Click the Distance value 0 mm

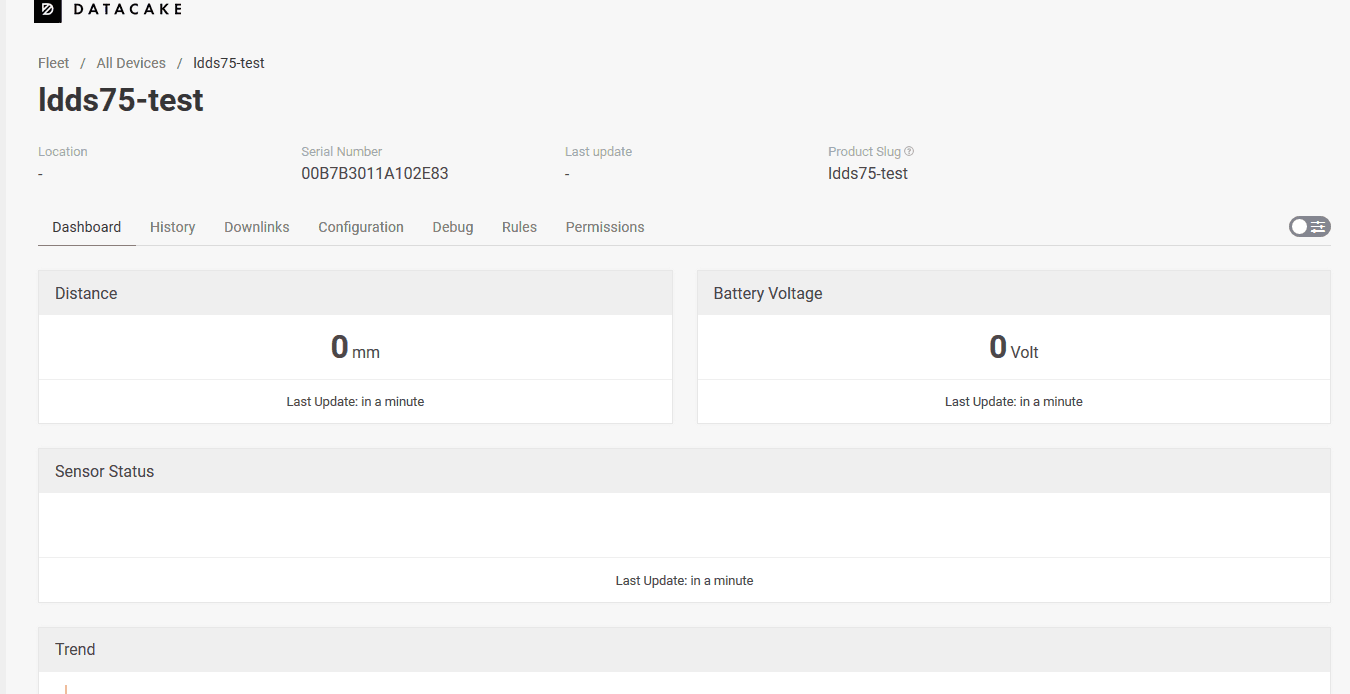pos(355,348)
